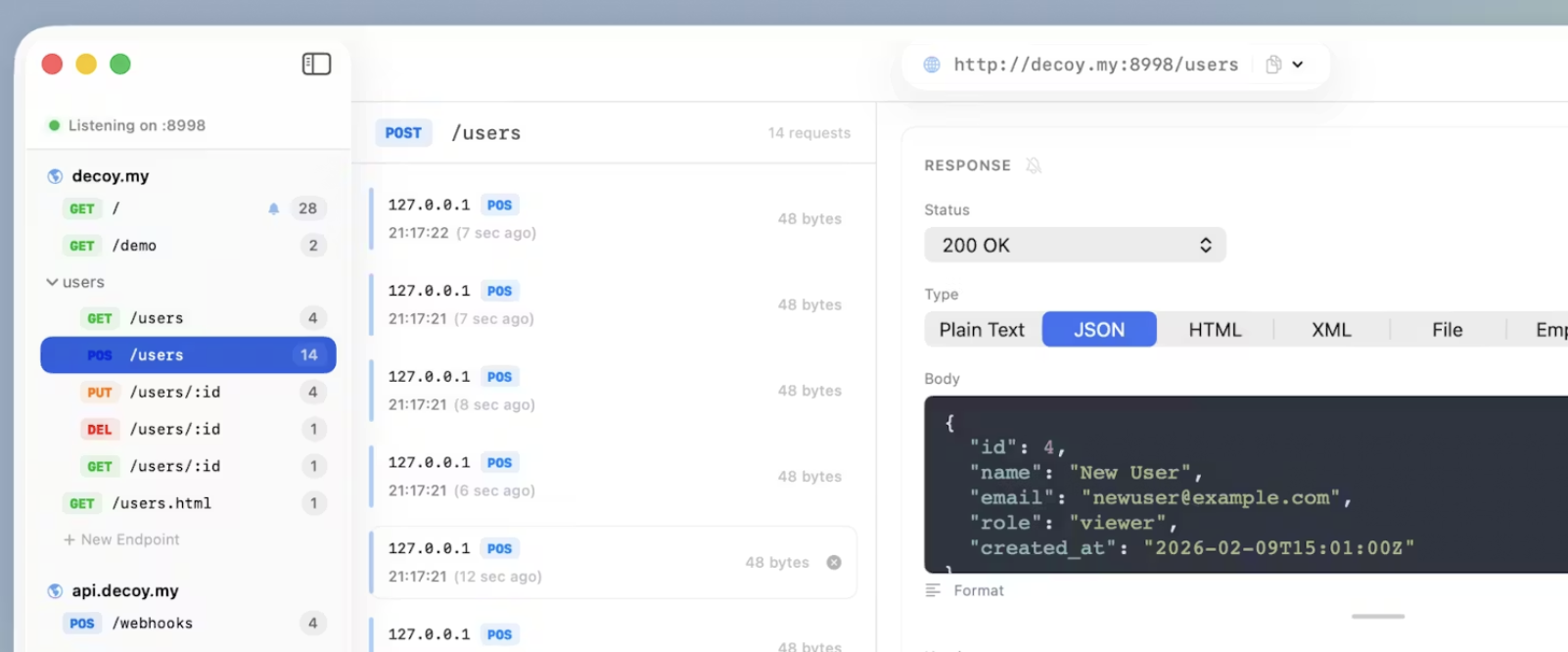
Task: Select the JSON response type
Action: [x=1099, y=330]
